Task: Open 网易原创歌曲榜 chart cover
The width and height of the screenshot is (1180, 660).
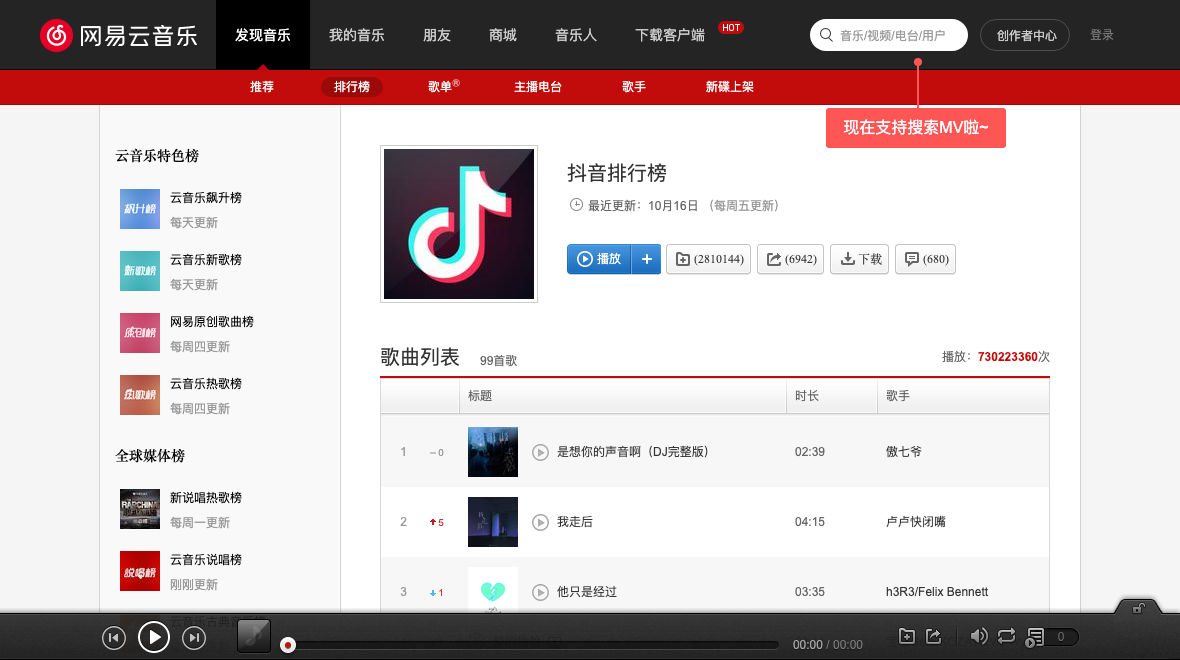Action: click(140, 333)
